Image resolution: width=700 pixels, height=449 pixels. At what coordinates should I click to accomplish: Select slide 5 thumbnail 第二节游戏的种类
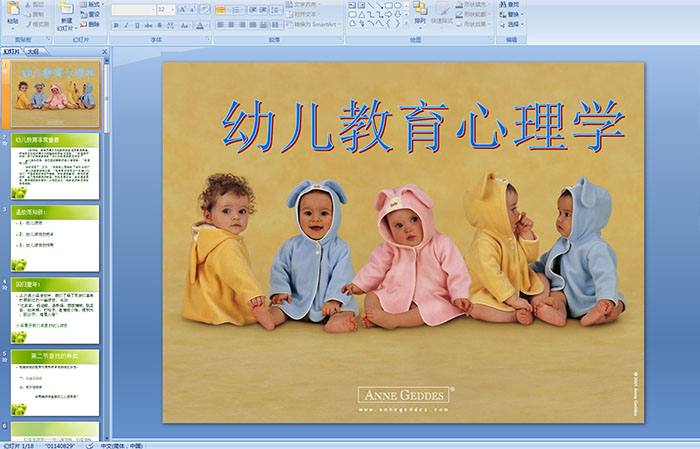(55, 382)
